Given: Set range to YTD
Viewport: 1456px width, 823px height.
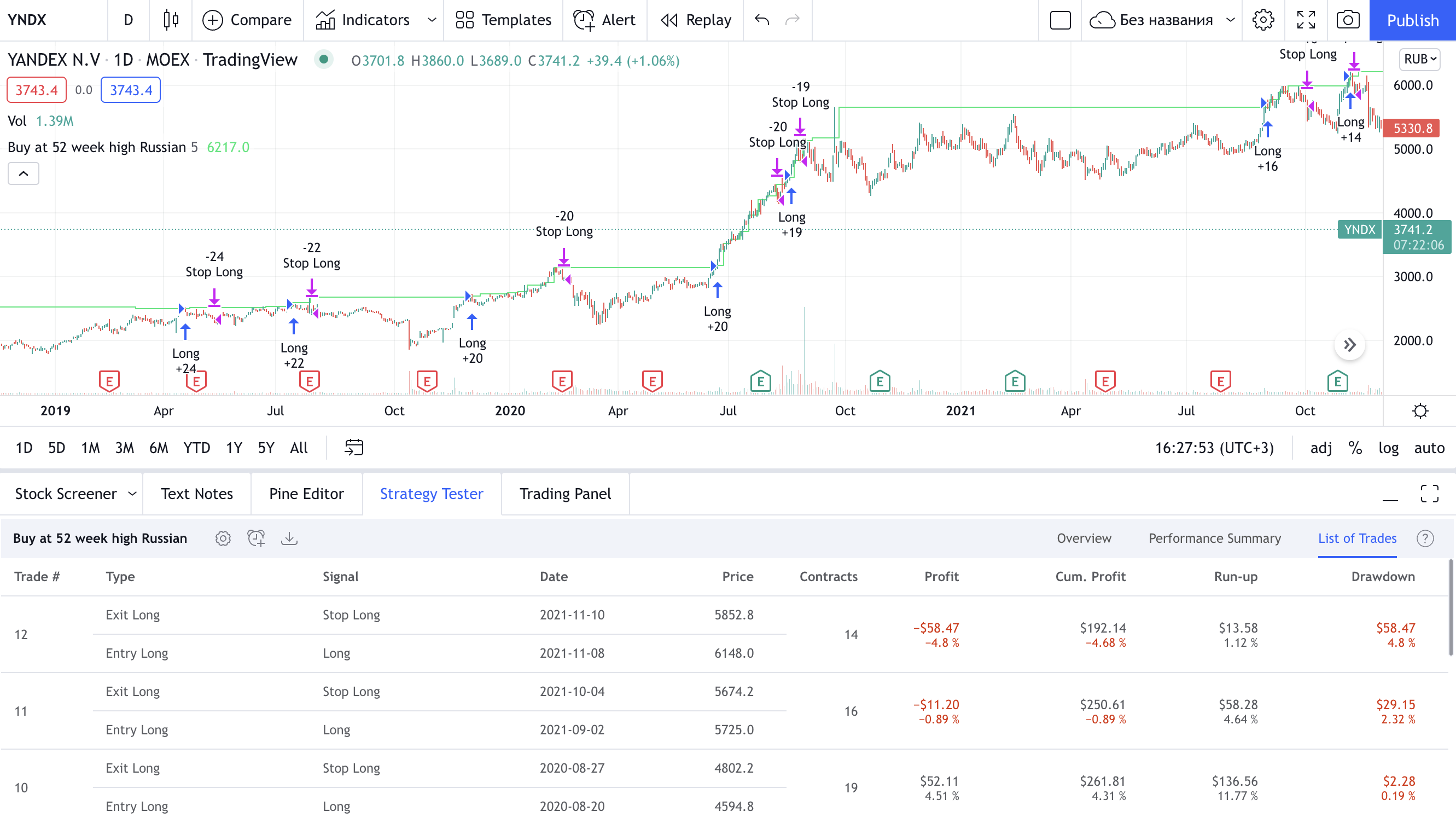Looking at the screenshot, I should [196, 448].
